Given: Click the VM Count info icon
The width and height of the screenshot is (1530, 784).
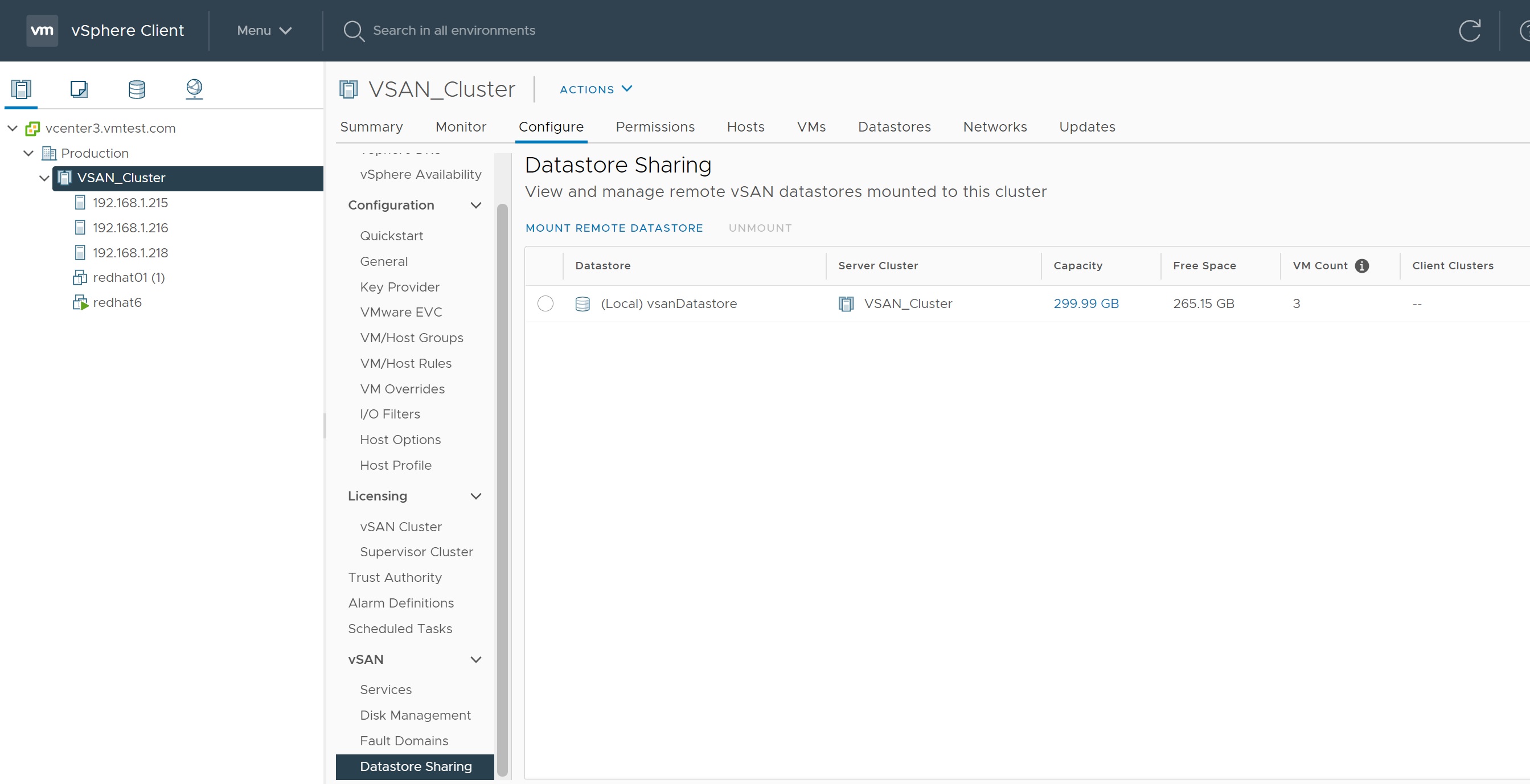Looking at the screenshot, I should click(1362, 265).
